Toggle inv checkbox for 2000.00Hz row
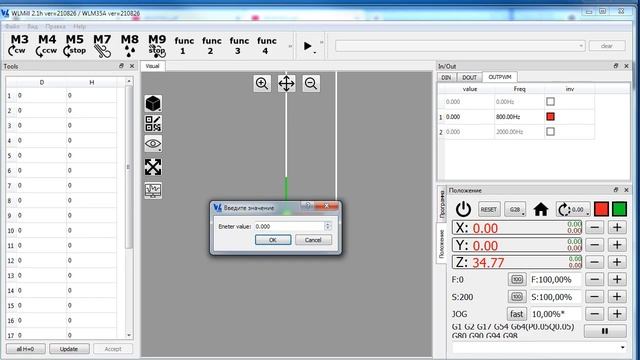 (550, 131)
